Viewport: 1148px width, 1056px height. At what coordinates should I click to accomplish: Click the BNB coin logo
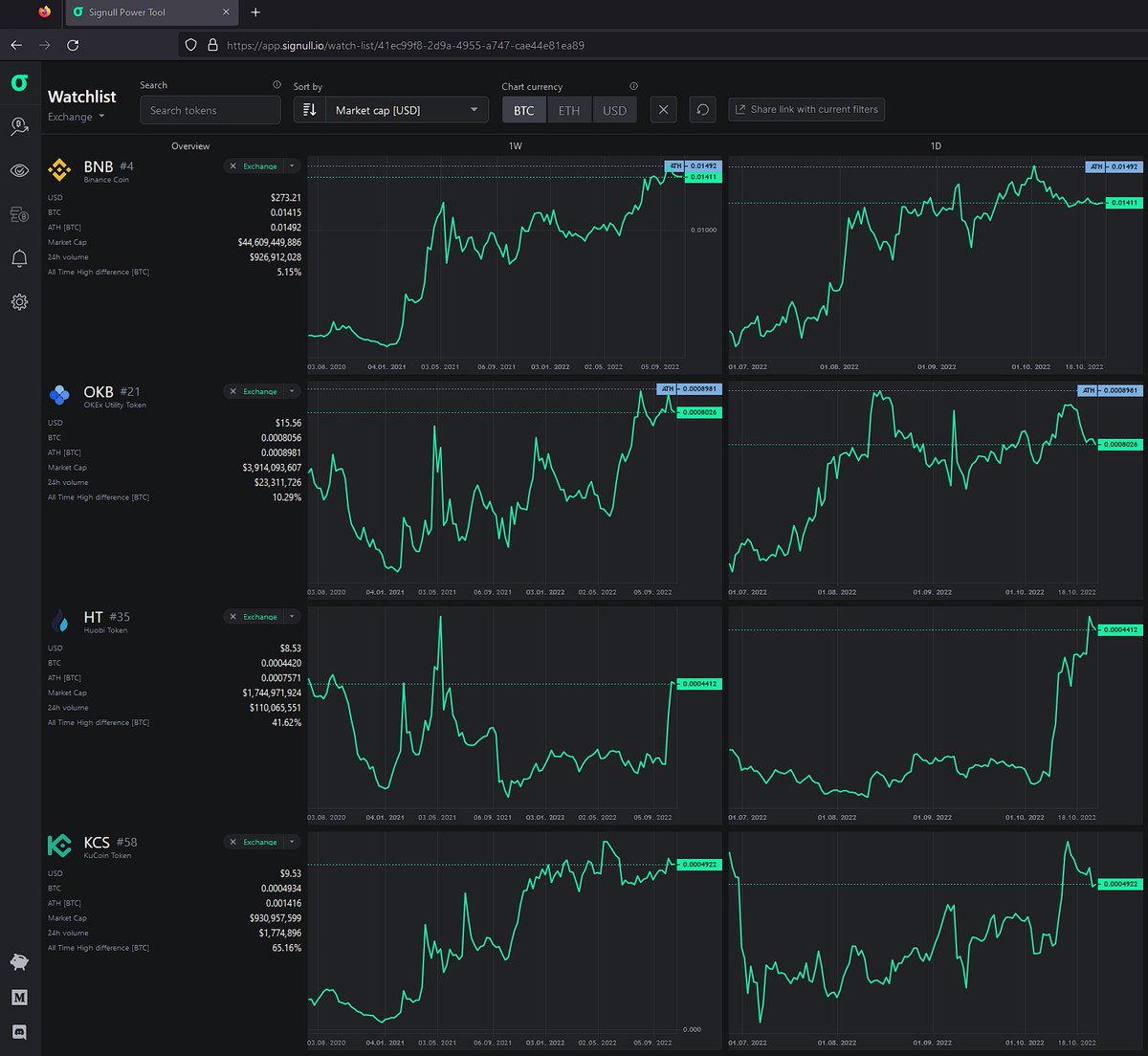59,171
